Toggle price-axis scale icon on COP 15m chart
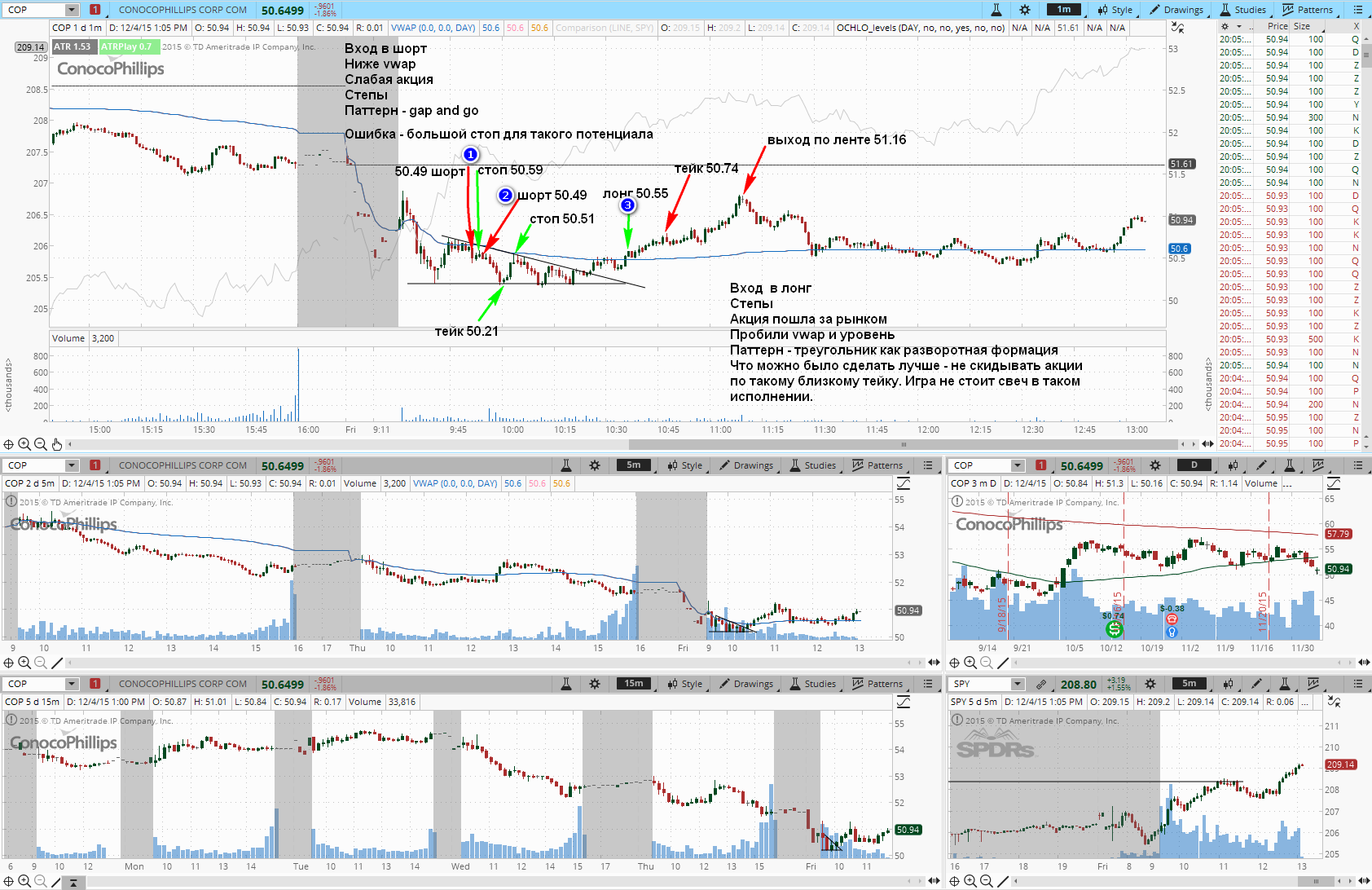 coord(903,702)
